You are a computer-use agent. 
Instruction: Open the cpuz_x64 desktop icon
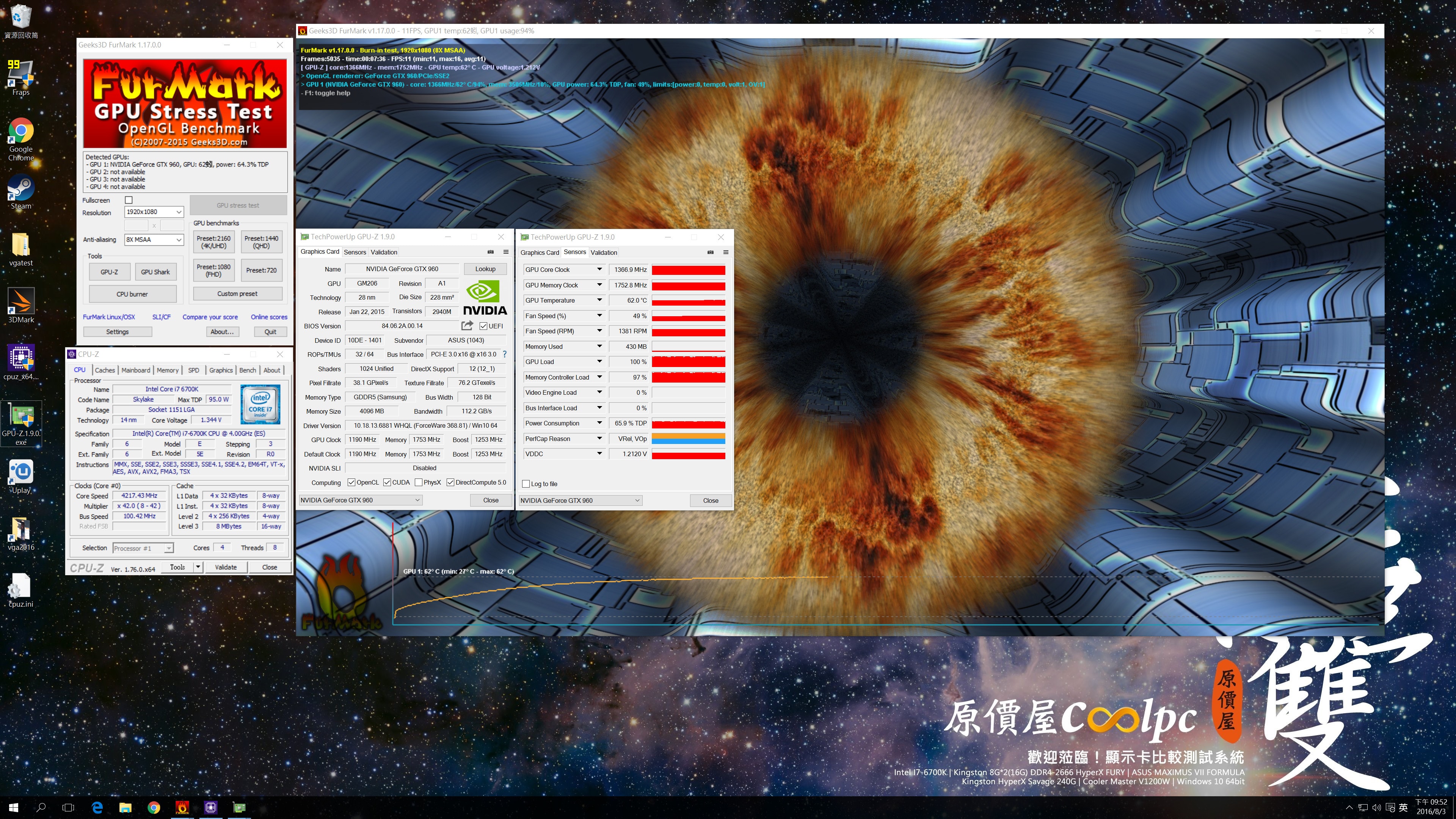[x=21, y=363]
